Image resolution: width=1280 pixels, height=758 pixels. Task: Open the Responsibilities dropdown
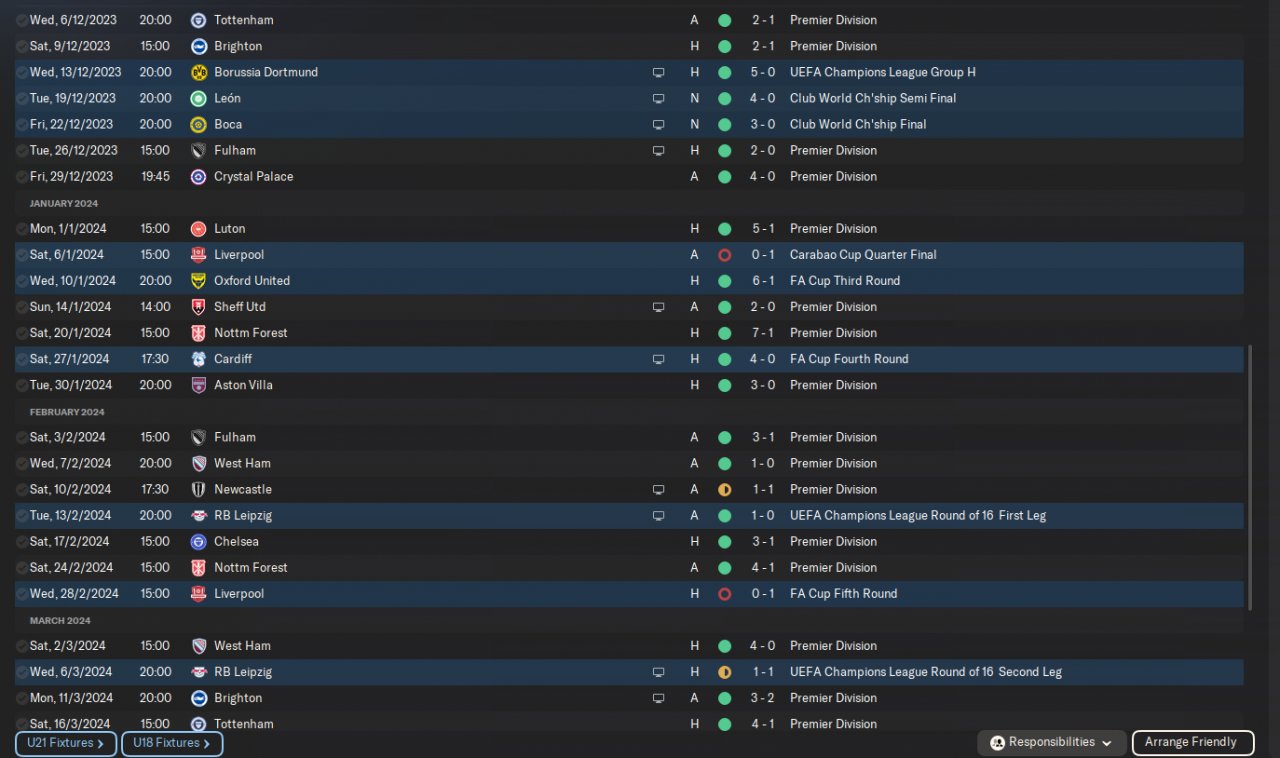[1050, 743]
